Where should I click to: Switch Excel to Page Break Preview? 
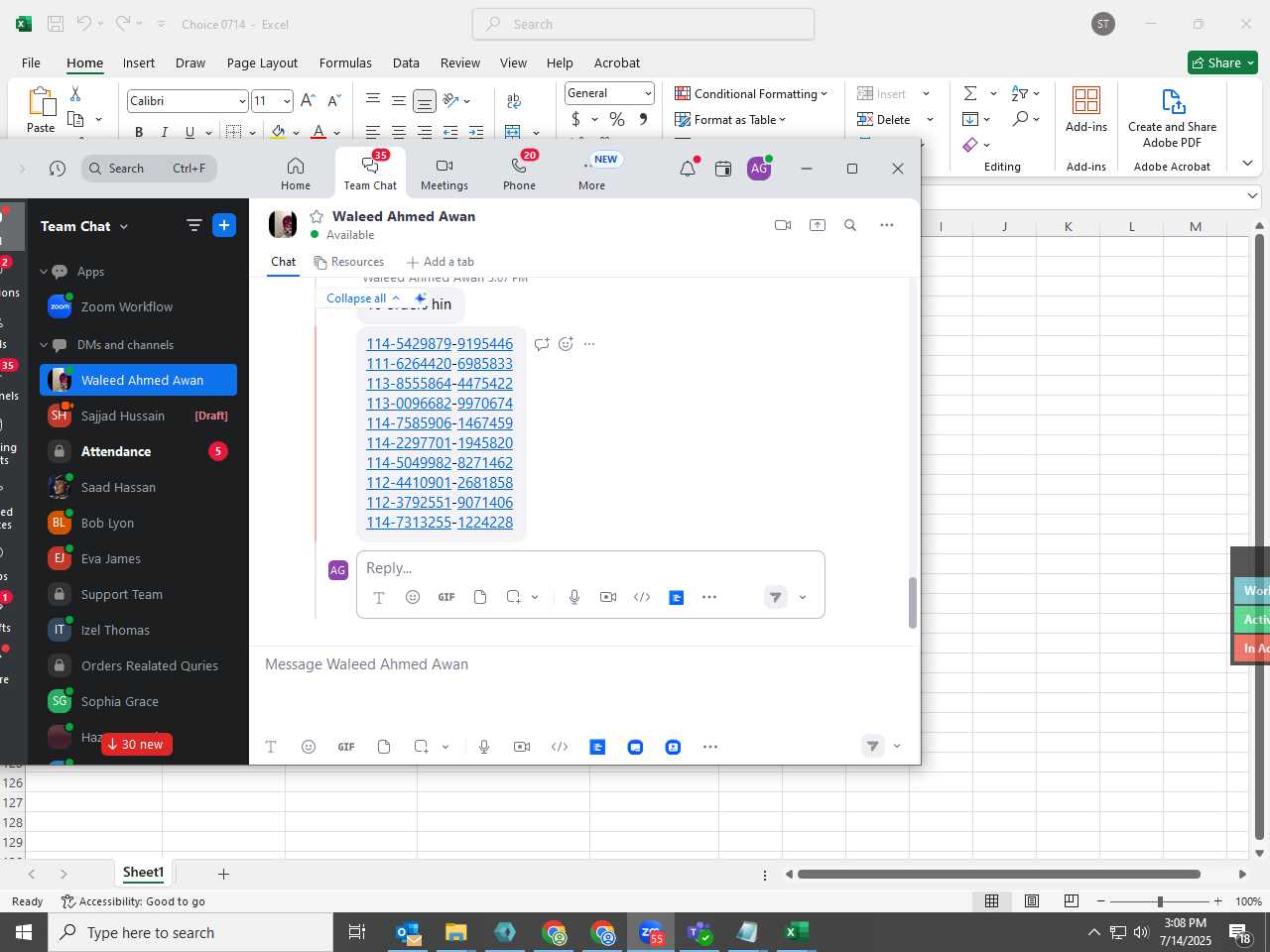(1072, 901)
